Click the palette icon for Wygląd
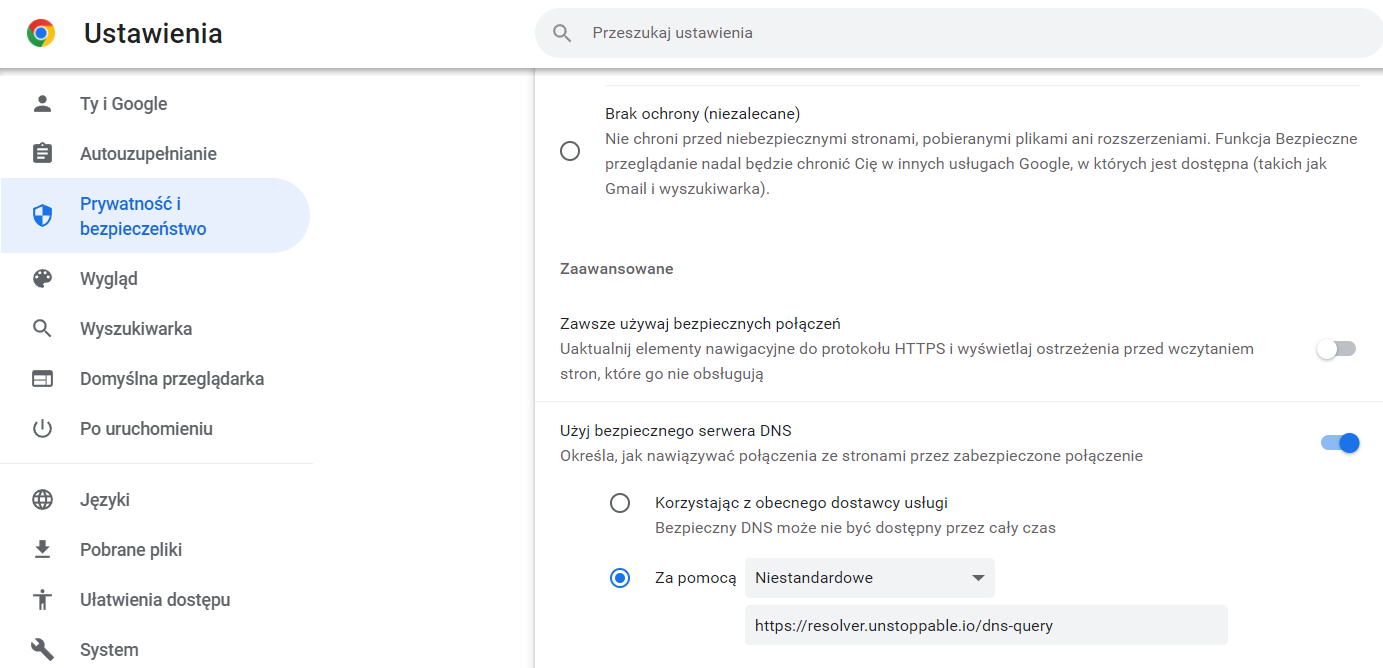The image size is (1383, 668). click(42, 279)
